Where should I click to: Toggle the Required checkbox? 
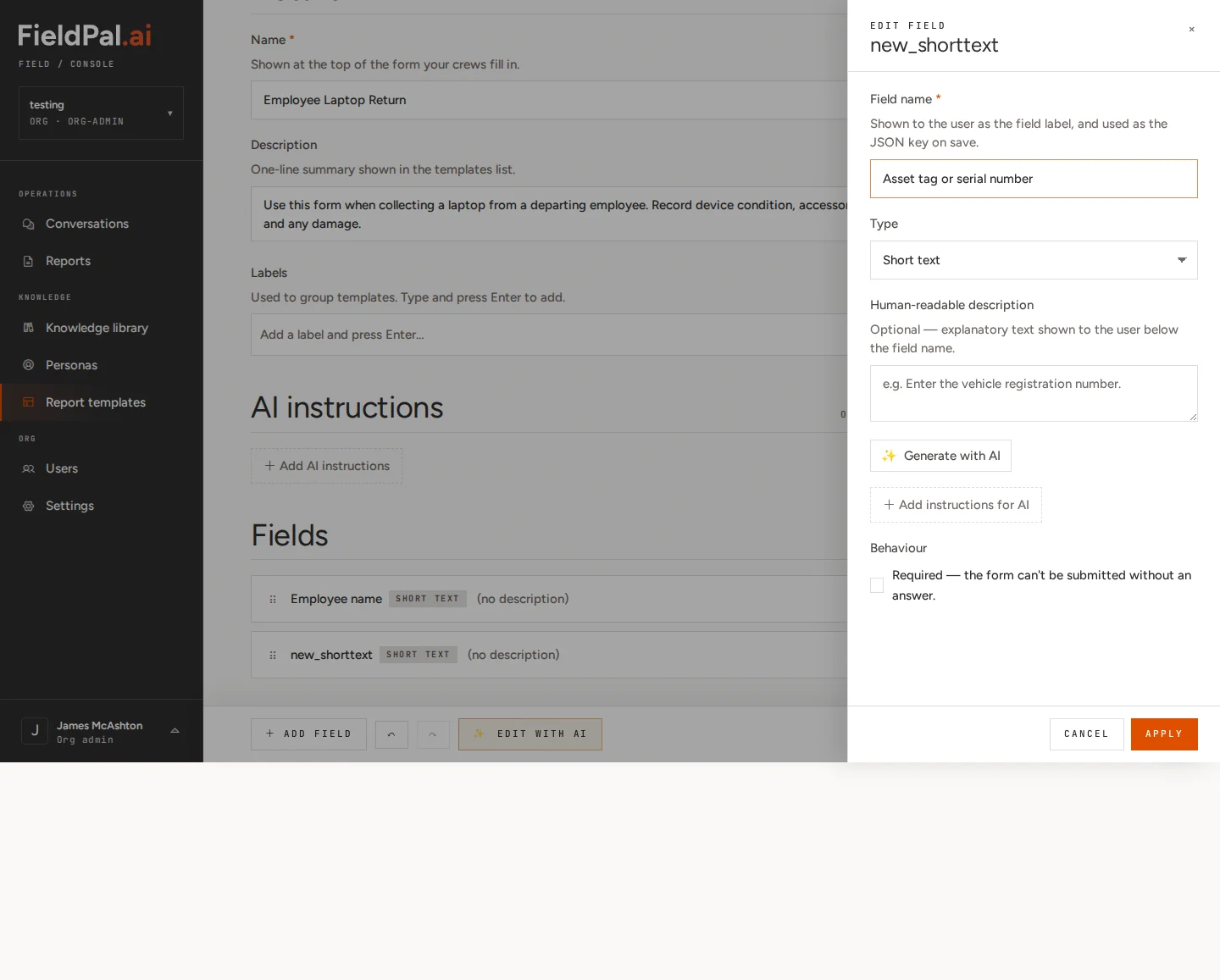[877, 585]
